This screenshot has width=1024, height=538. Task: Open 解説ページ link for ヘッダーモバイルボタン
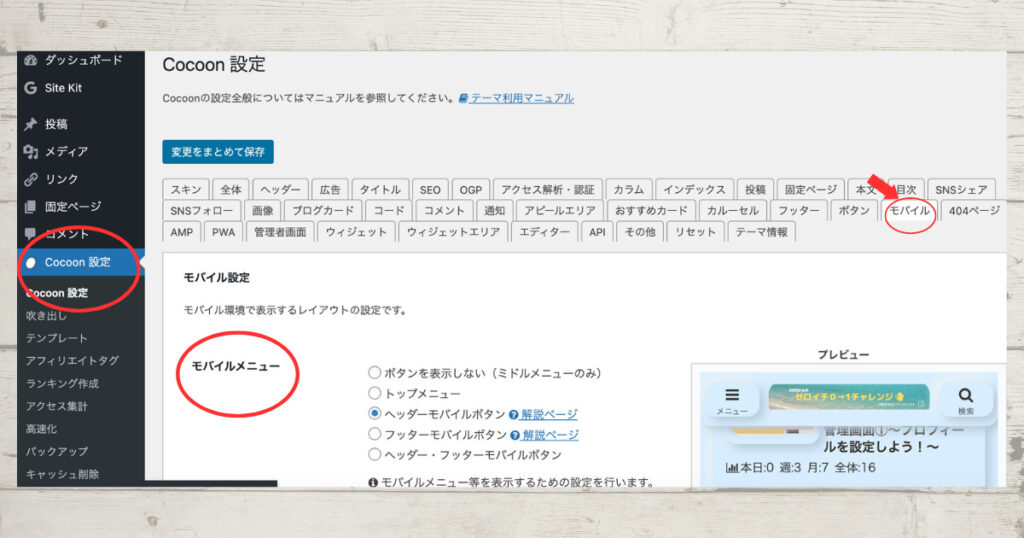(x=549, y=415)
